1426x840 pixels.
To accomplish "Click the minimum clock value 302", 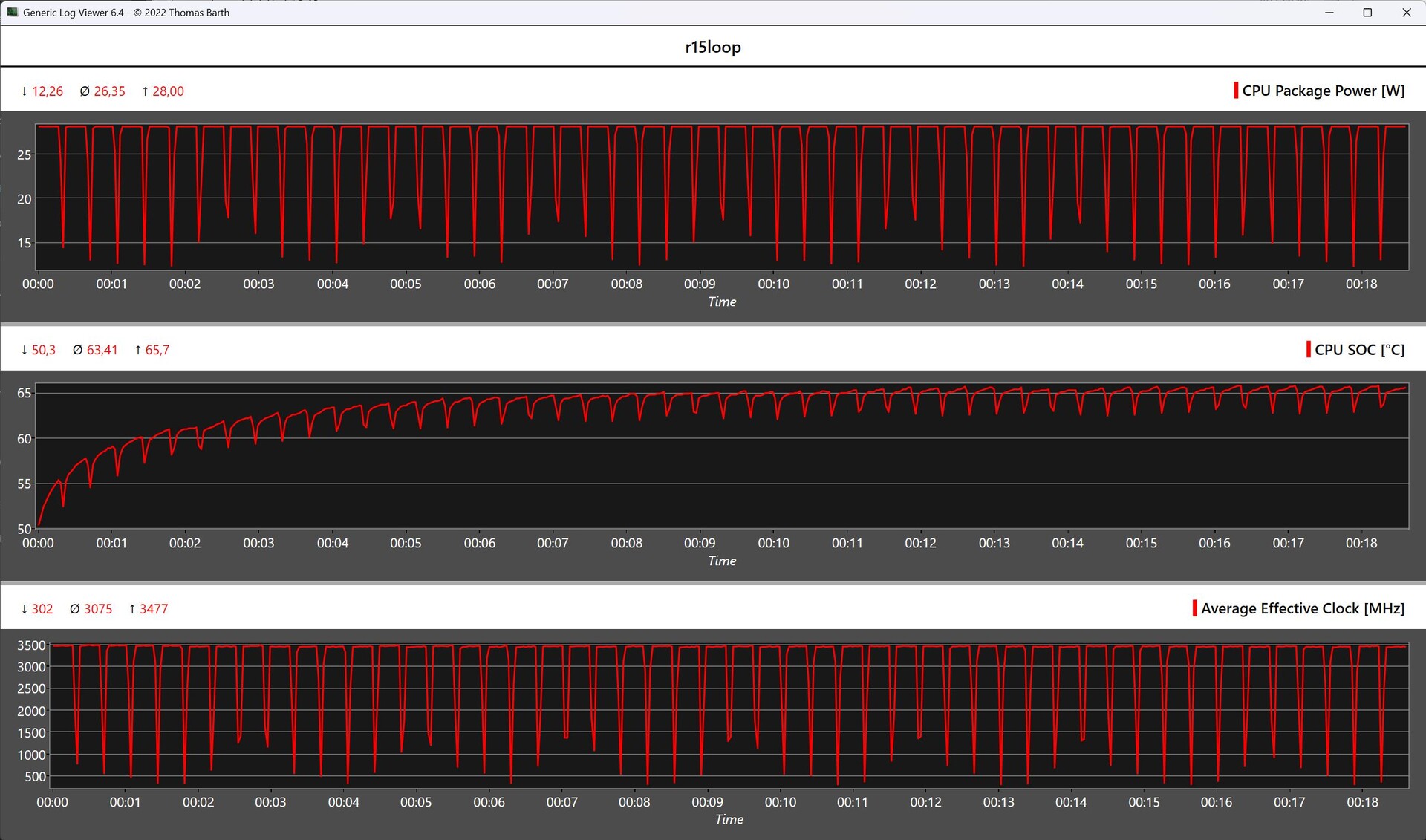I will pos(42,609).
